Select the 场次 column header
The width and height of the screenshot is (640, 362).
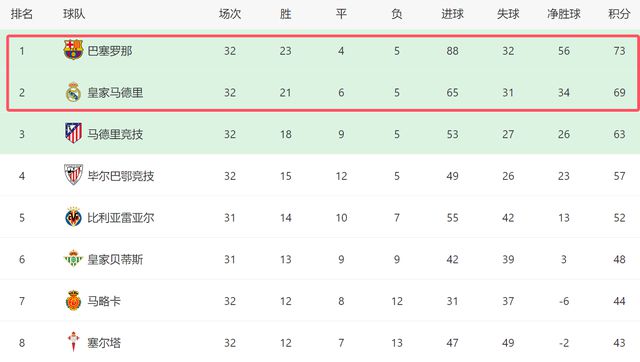(x=230, y=14)
